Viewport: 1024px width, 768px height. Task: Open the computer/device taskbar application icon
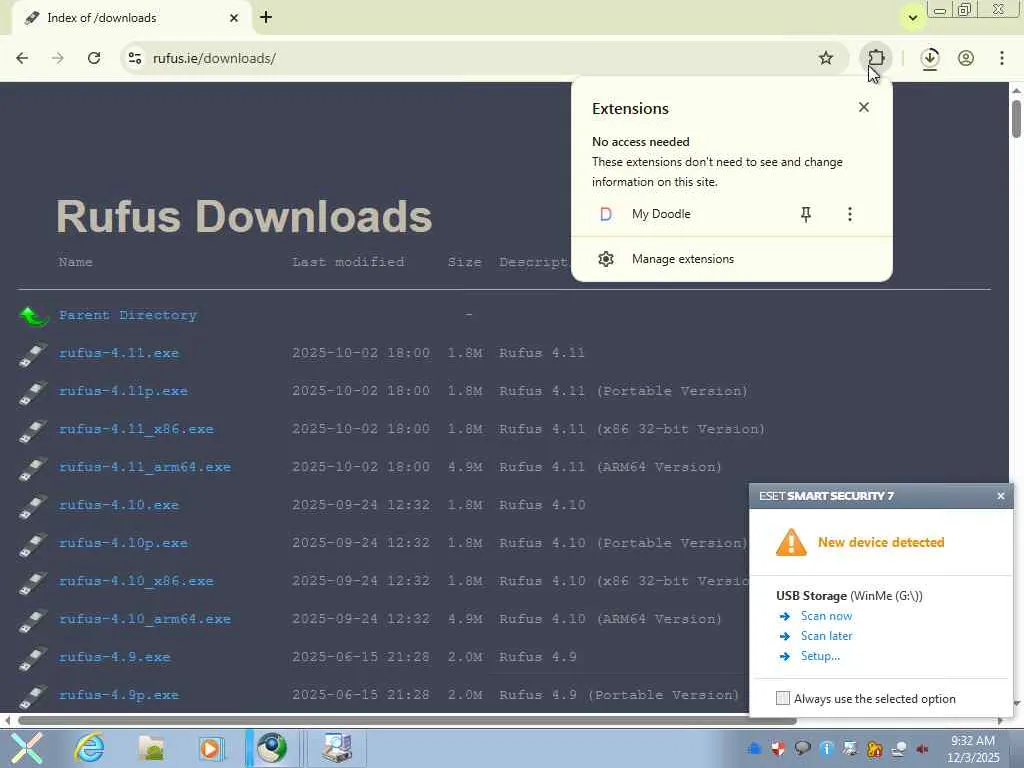tap(337, 748)
